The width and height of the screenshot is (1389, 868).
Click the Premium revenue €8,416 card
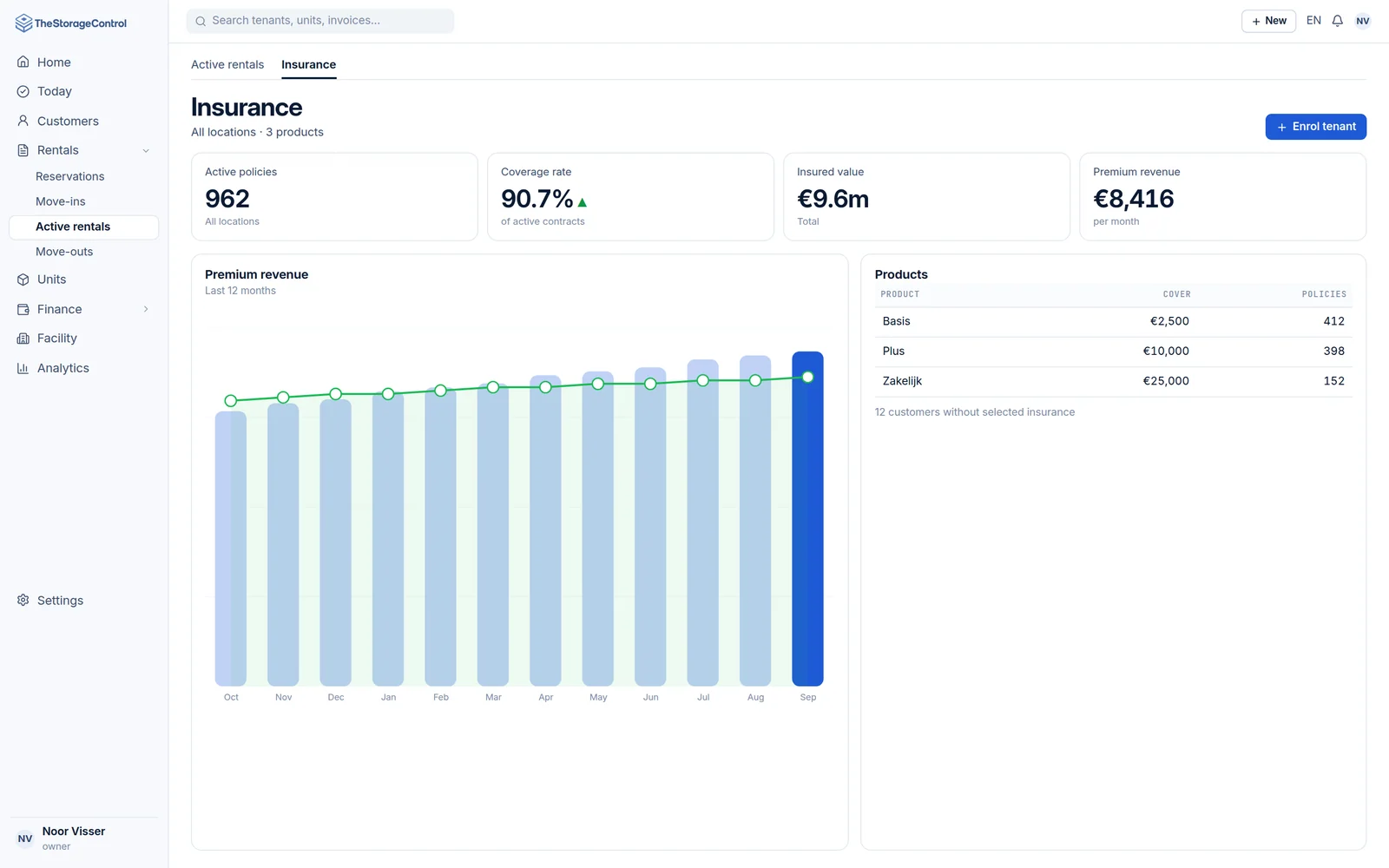tap(1222, 197)
